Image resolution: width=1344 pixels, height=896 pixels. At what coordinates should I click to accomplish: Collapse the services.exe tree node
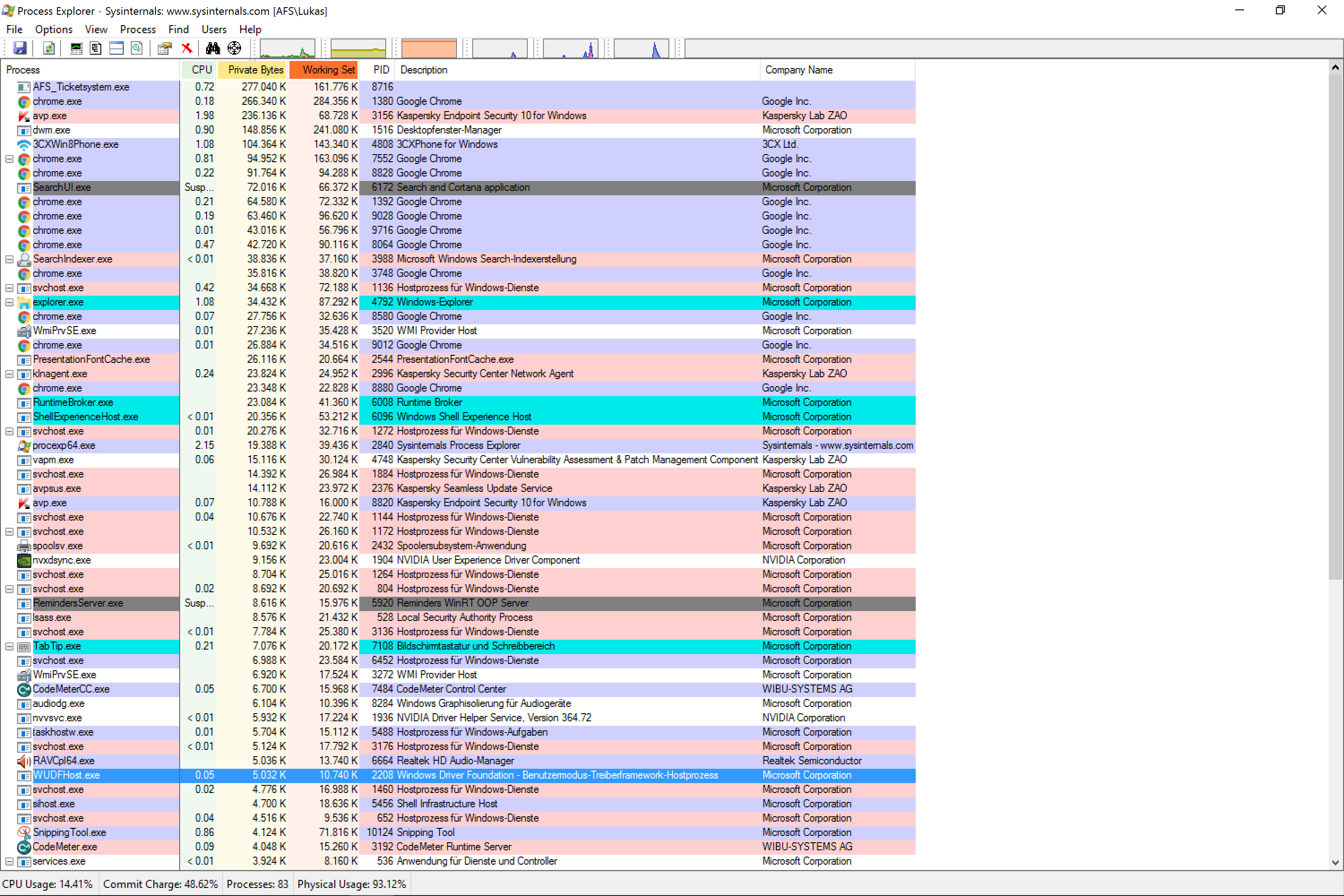[x=9, y=861]
